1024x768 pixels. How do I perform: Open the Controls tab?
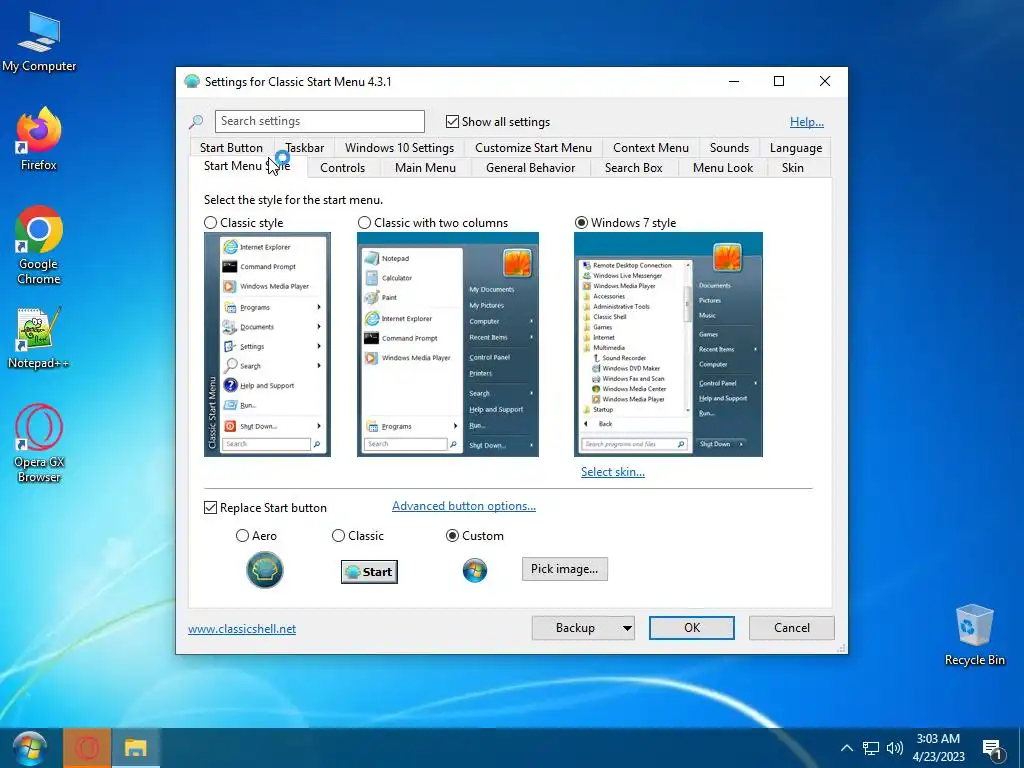pyautogui.click(x=342, y=168)
